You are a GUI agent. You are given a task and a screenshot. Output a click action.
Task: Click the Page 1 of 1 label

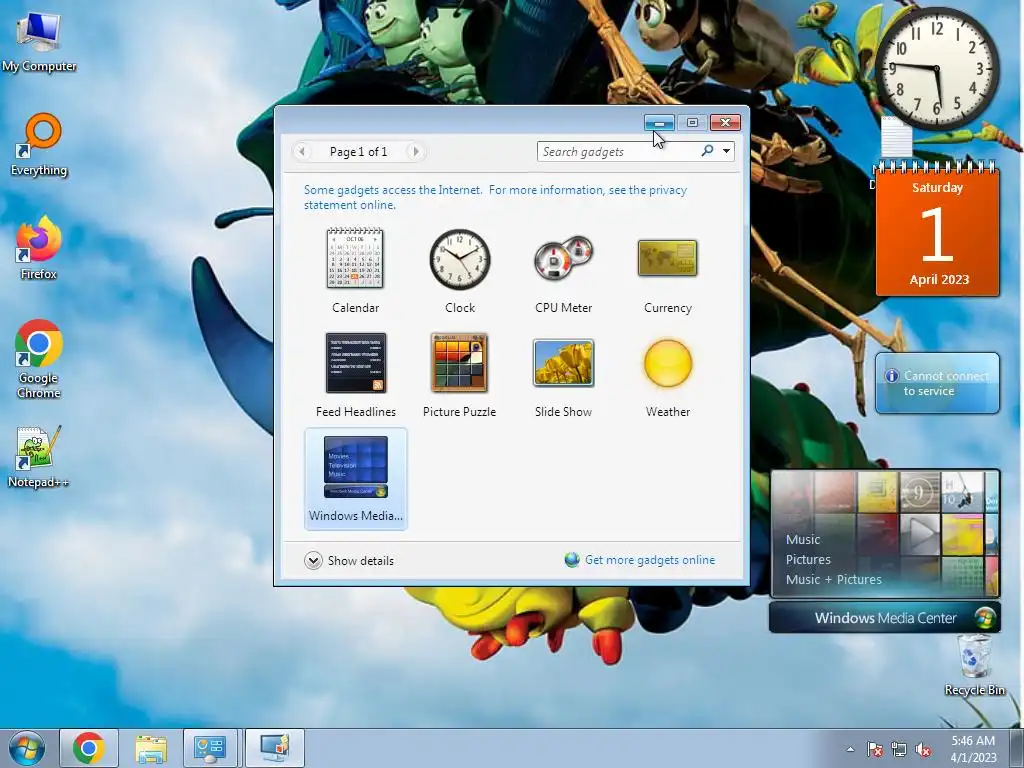pos(359,152)
